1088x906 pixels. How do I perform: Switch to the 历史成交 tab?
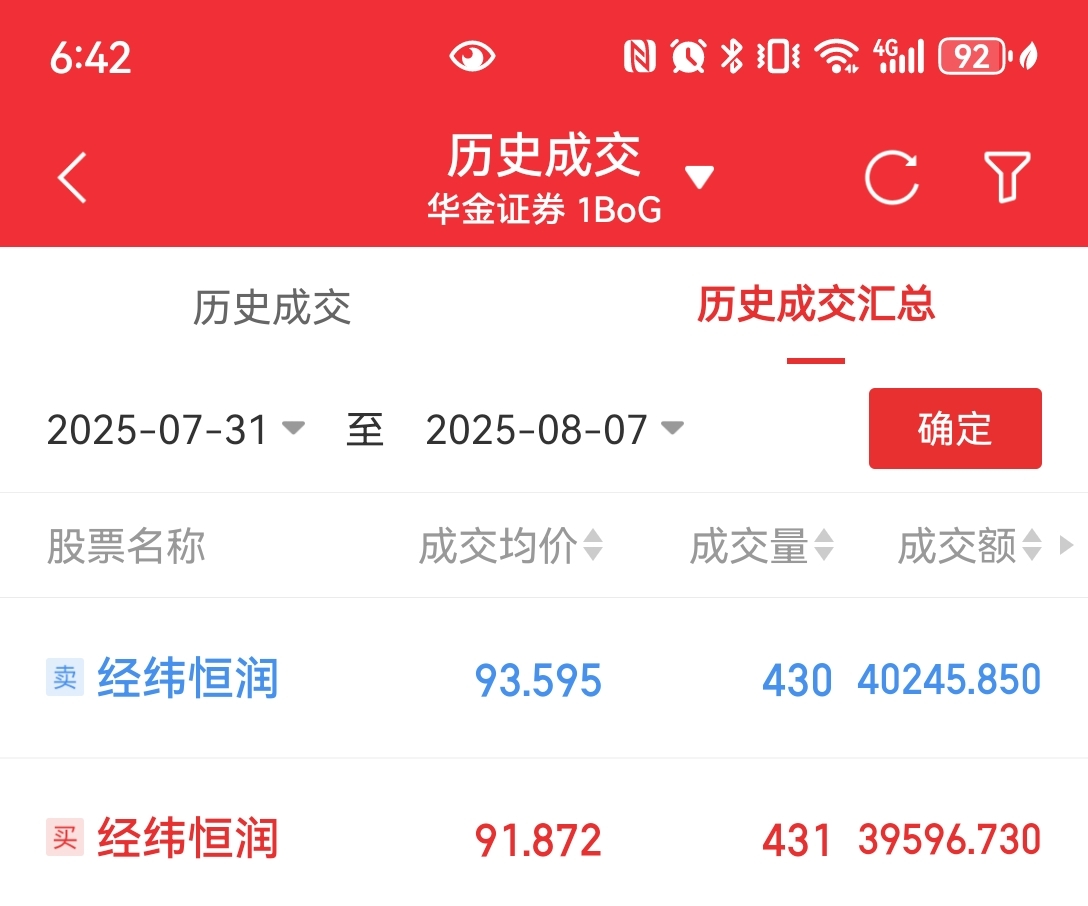[271, 307]
